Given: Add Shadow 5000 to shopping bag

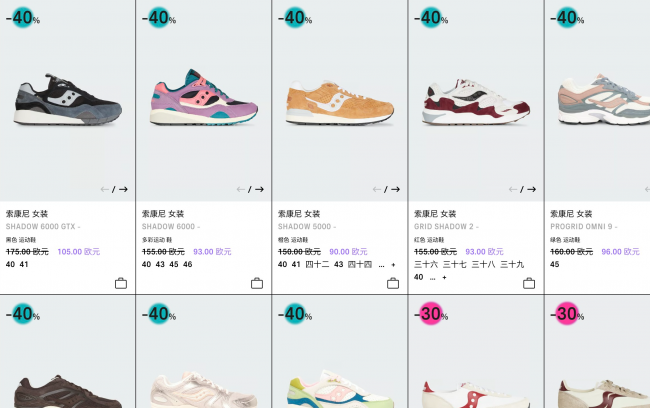Looking at the screenshot, I should tap(393, 283).
